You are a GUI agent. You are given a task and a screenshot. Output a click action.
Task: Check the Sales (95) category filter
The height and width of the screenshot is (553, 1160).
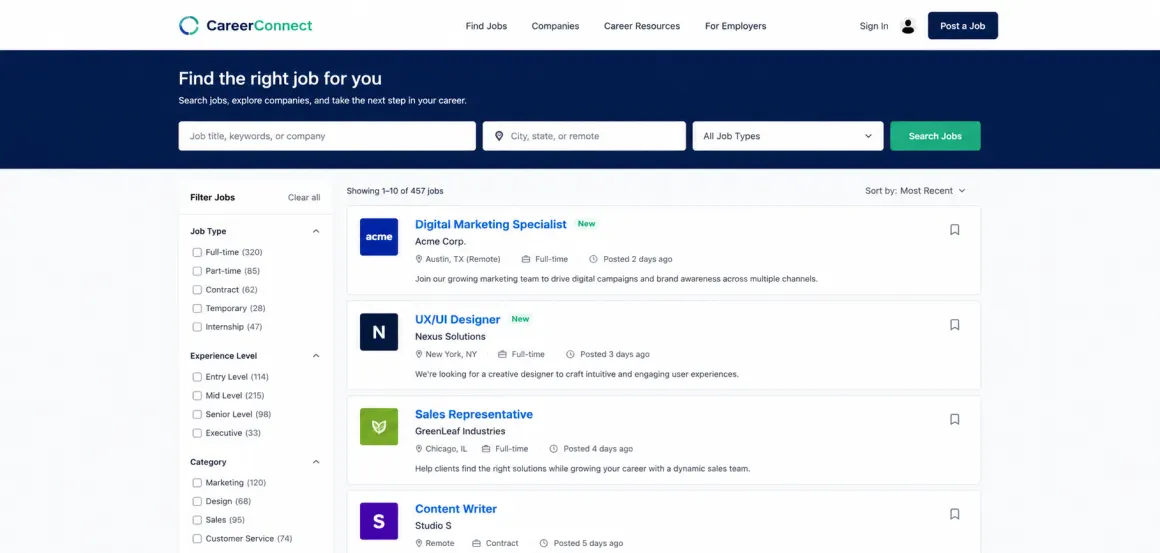pyautogui.click(x=197, y=520)
